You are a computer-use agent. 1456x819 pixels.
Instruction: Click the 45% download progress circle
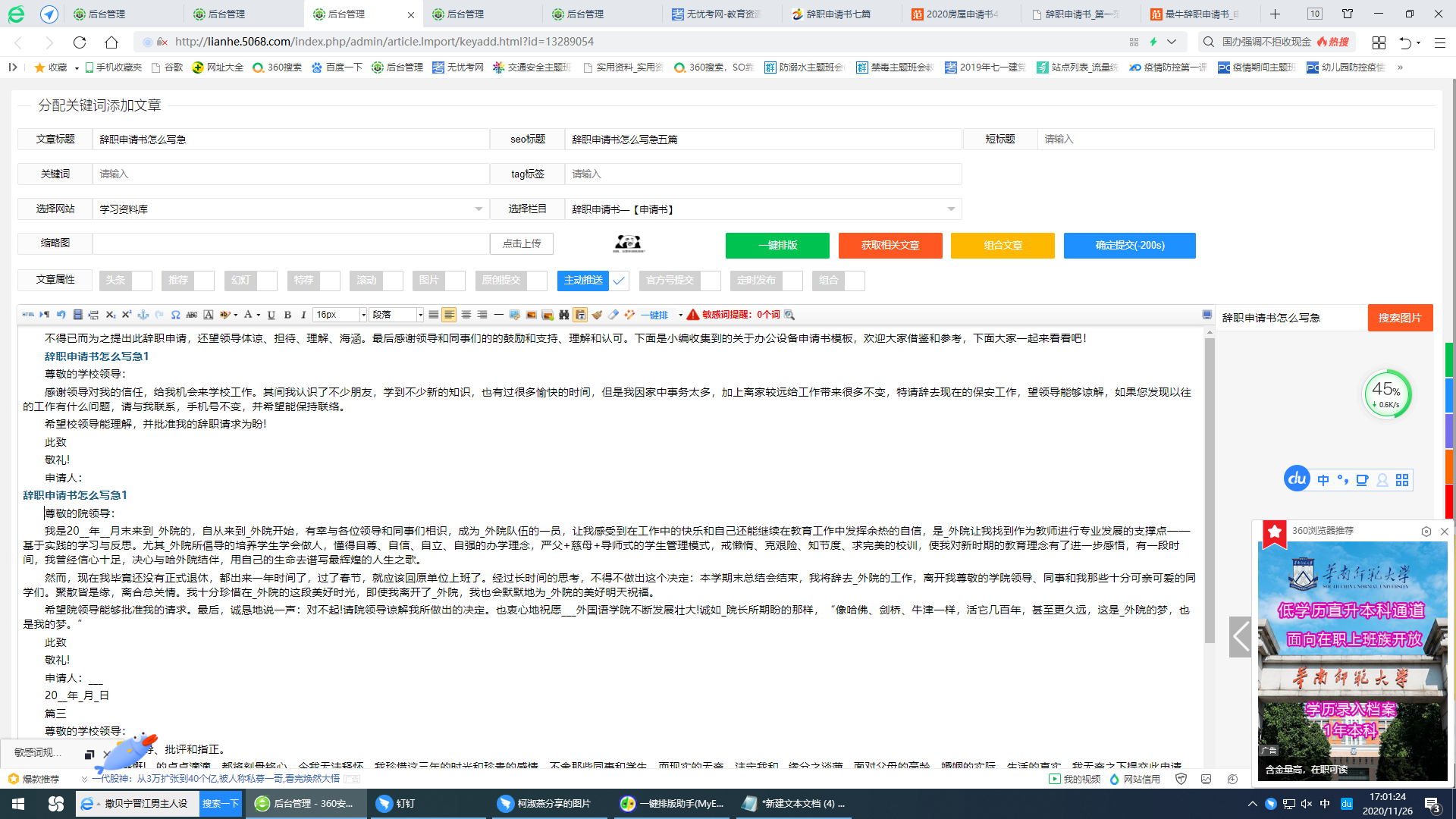pyautogui.click(x=1387, y=393)
